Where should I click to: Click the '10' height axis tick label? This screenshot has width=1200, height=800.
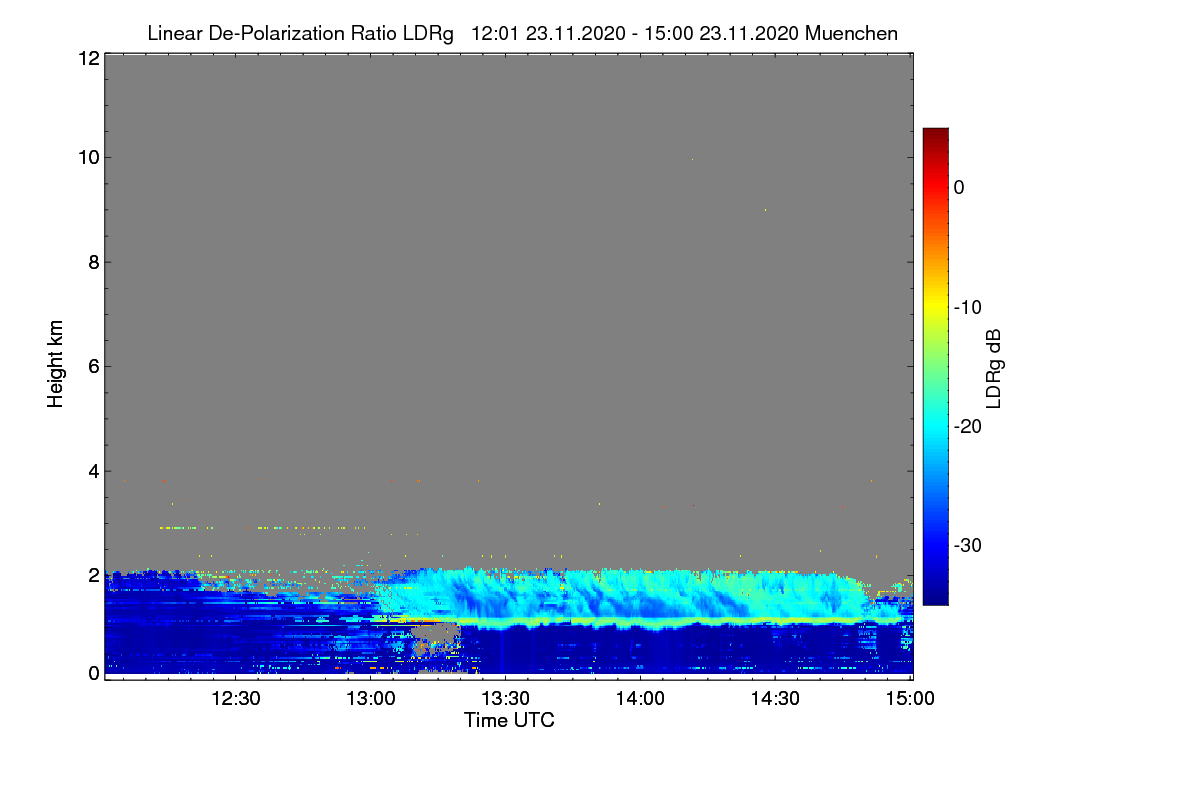click(x=88, y=158)
